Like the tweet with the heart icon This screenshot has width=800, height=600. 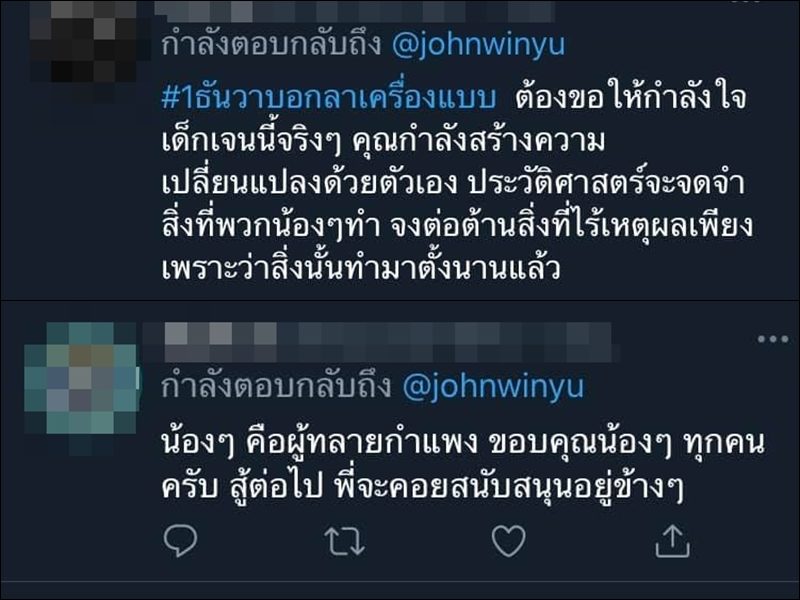click(508, 541)
